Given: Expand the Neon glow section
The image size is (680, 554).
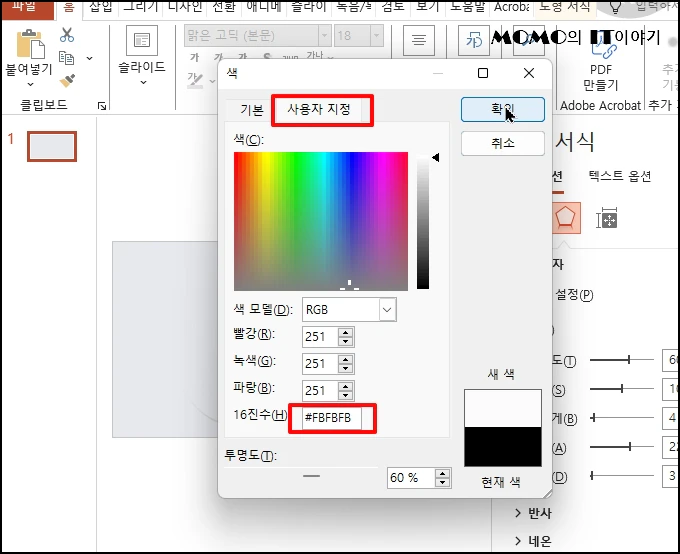Looking at the screenshot, I should pos(533,541).
